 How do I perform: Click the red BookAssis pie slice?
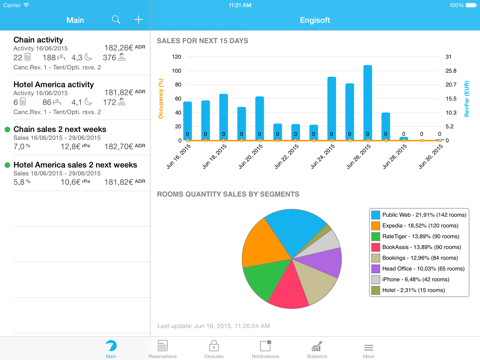tap(289, 287)
